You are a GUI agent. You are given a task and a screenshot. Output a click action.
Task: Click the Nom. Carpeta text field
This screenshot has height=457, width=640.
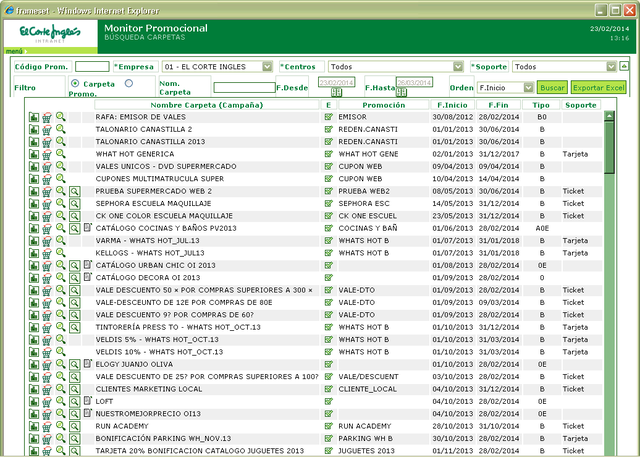[244, 87]
